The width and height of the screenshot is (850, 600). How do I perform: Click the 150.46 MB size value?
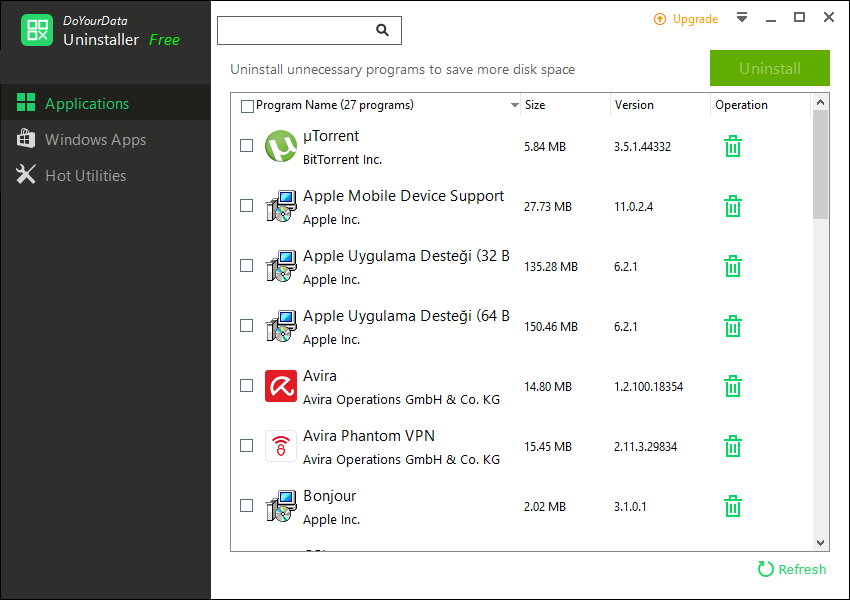[x=551, y=326]
